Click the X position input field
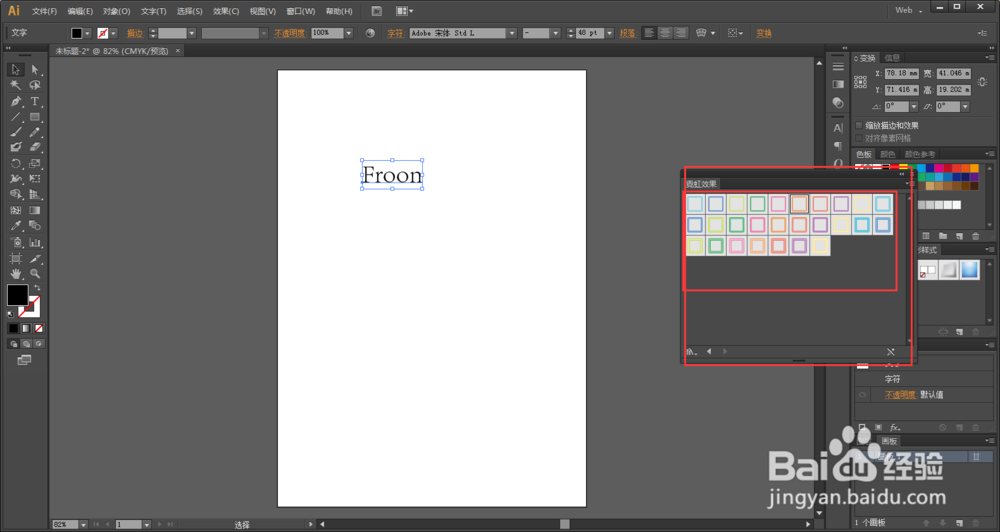Image resolution: width=1000 pixels, height=532 pixels. point(902,73)
